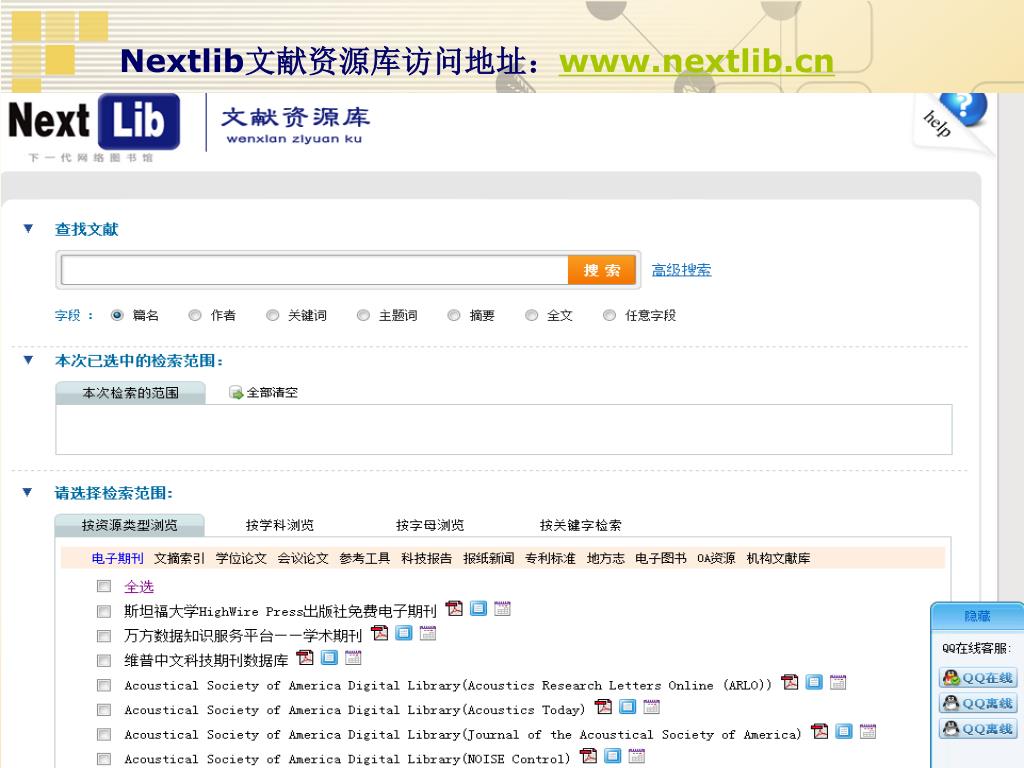This screenshot has width=1024, height=768.
Task: Select the 任意字段 field radio button
Action: coord(609,315)
